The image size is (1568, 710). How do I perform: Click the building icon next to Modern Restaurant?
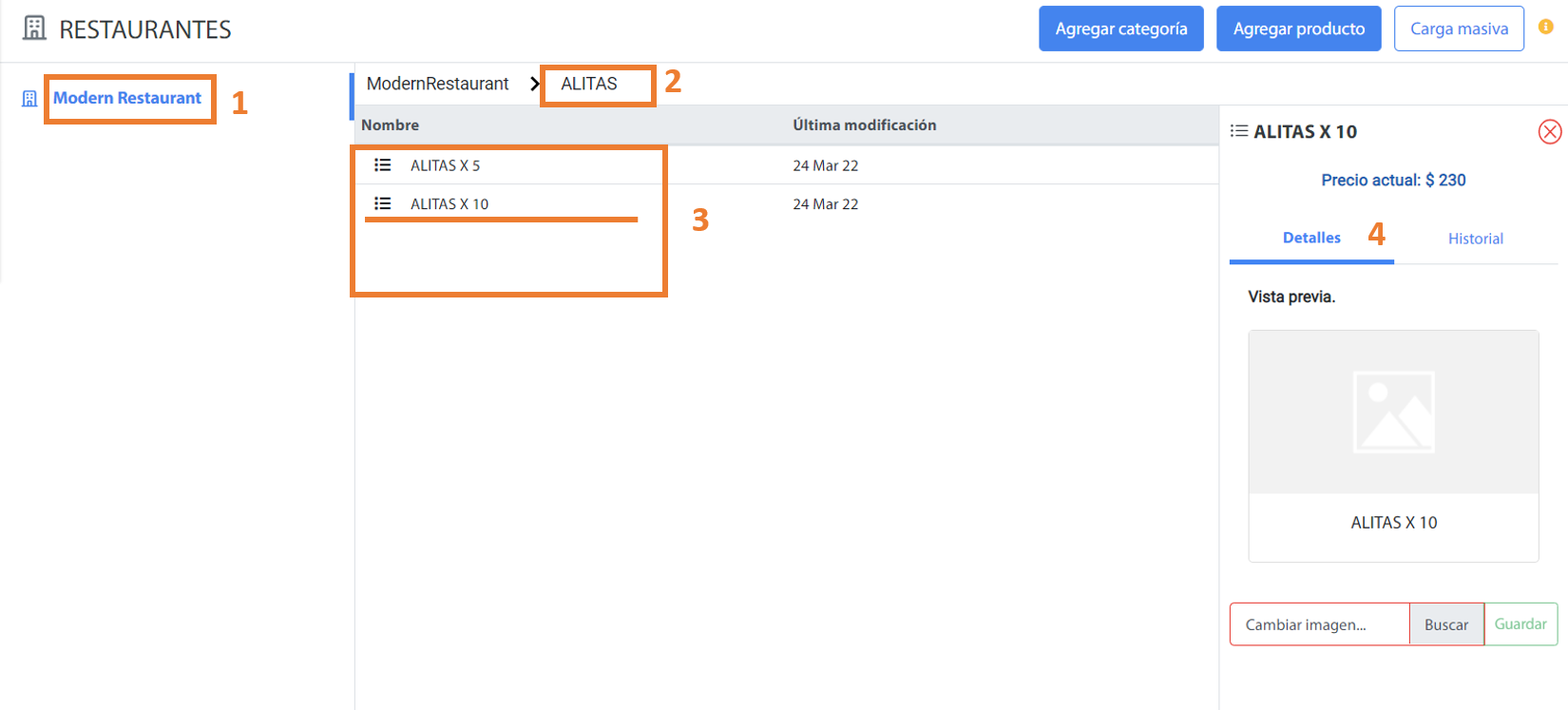click(x=29, y=99)
